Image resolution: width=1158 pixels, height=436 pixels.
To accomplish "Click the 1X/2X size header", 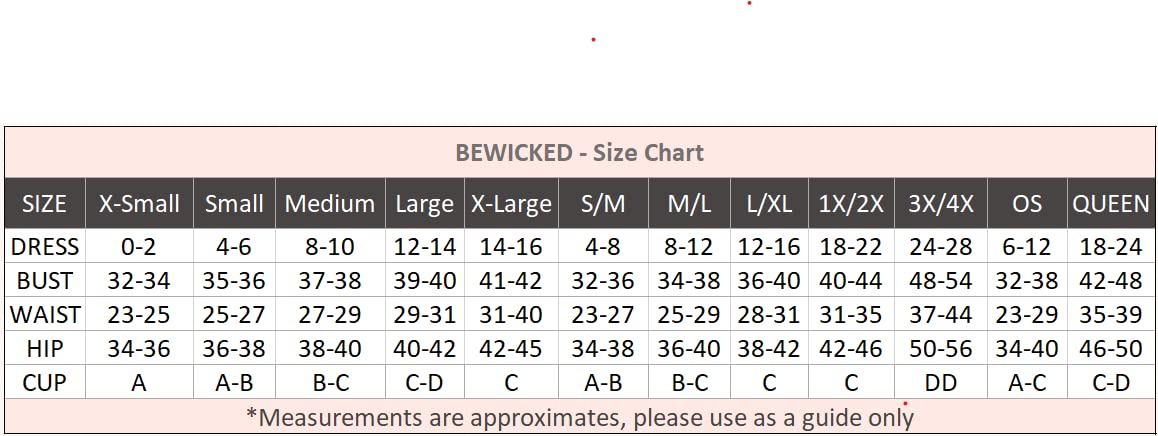I will (852, 204).
